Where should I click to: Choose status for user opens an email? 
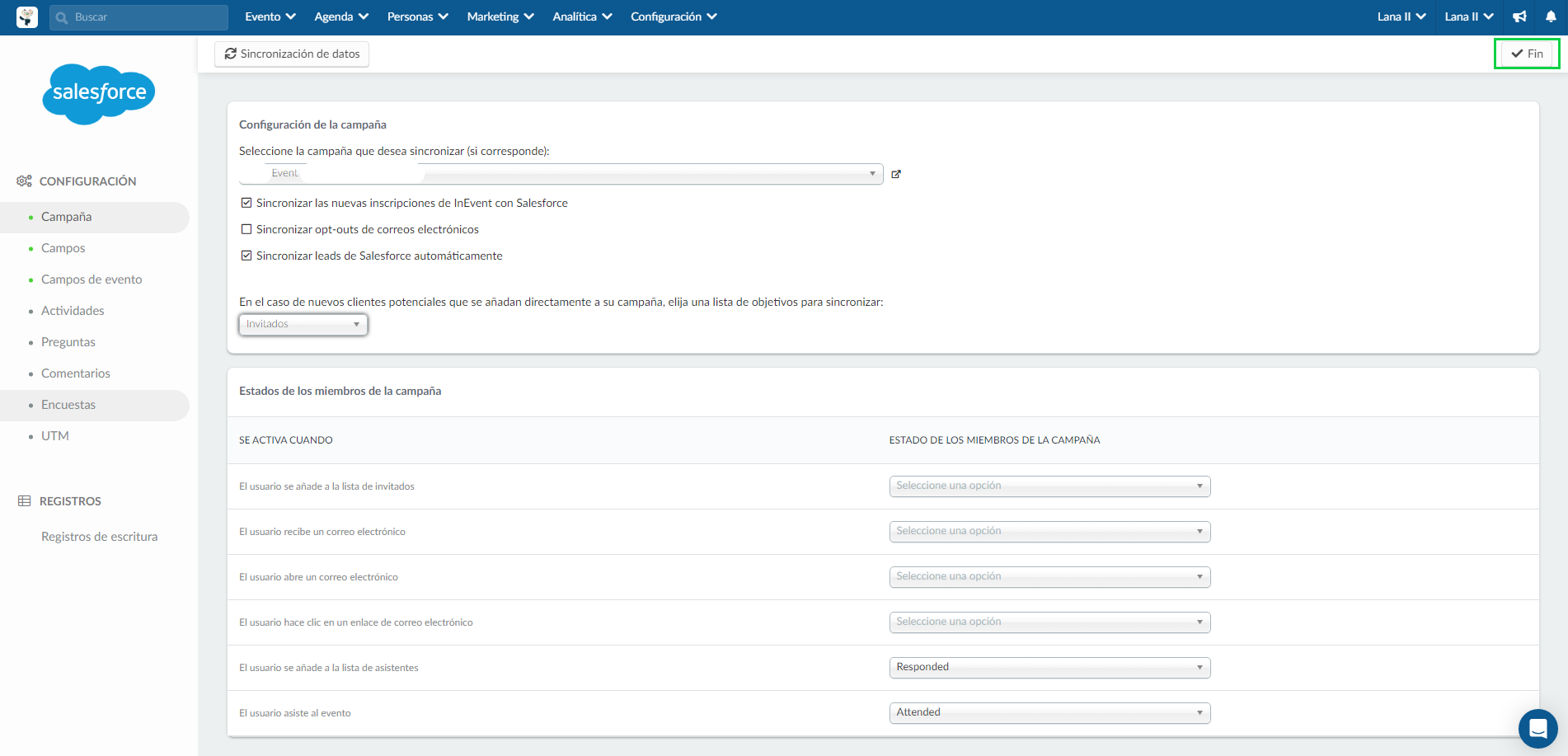pyautogui.click(x=1049, y=577)
